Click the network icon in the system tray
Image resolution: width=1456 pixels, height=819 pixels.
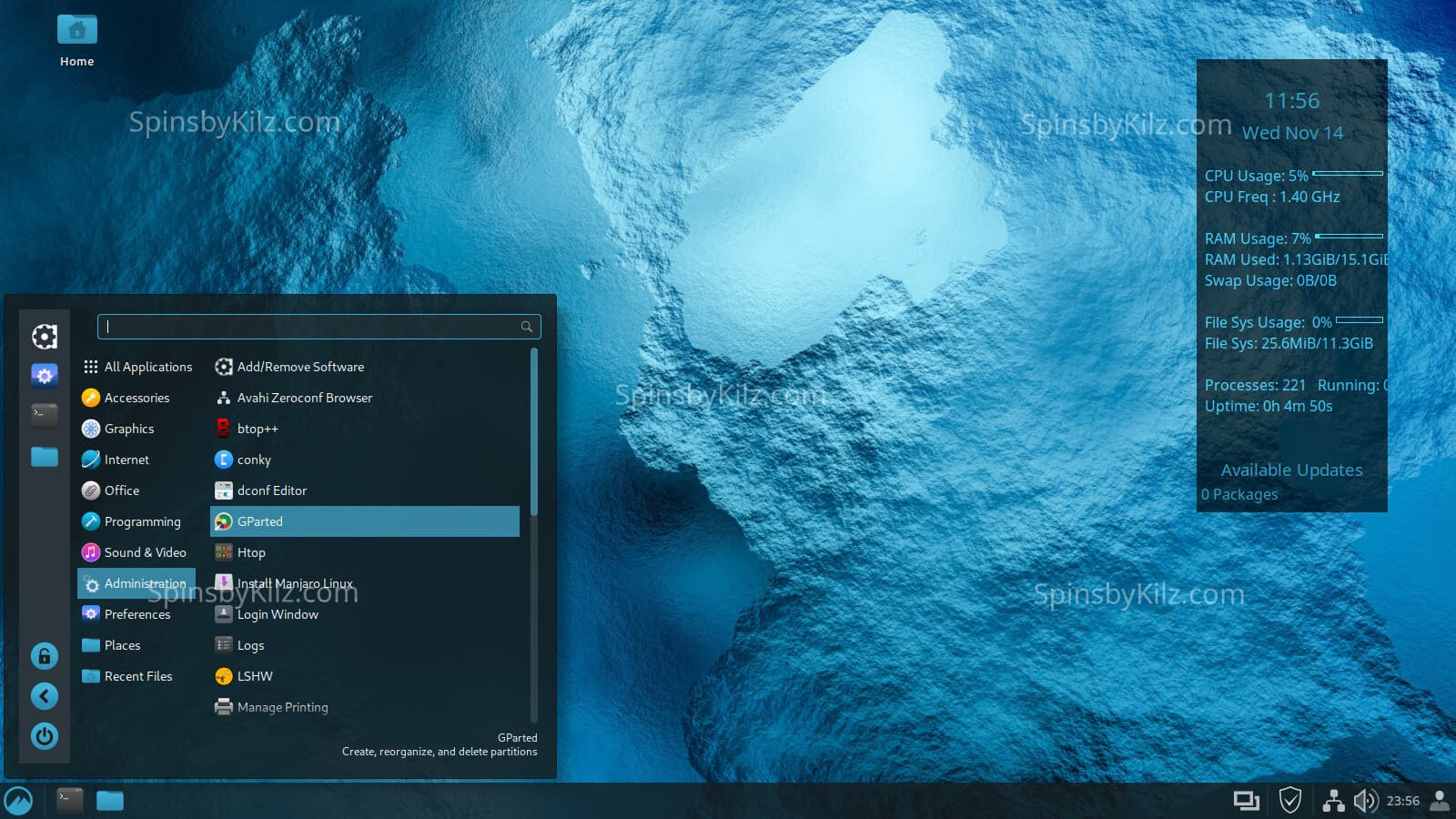click(1333, 801)
